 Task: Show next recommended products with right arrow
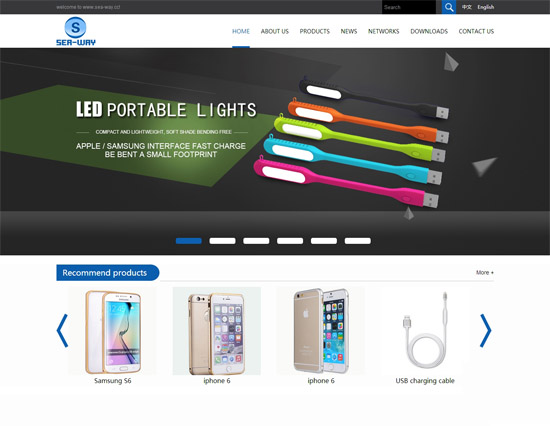click(x=485, y=331)
